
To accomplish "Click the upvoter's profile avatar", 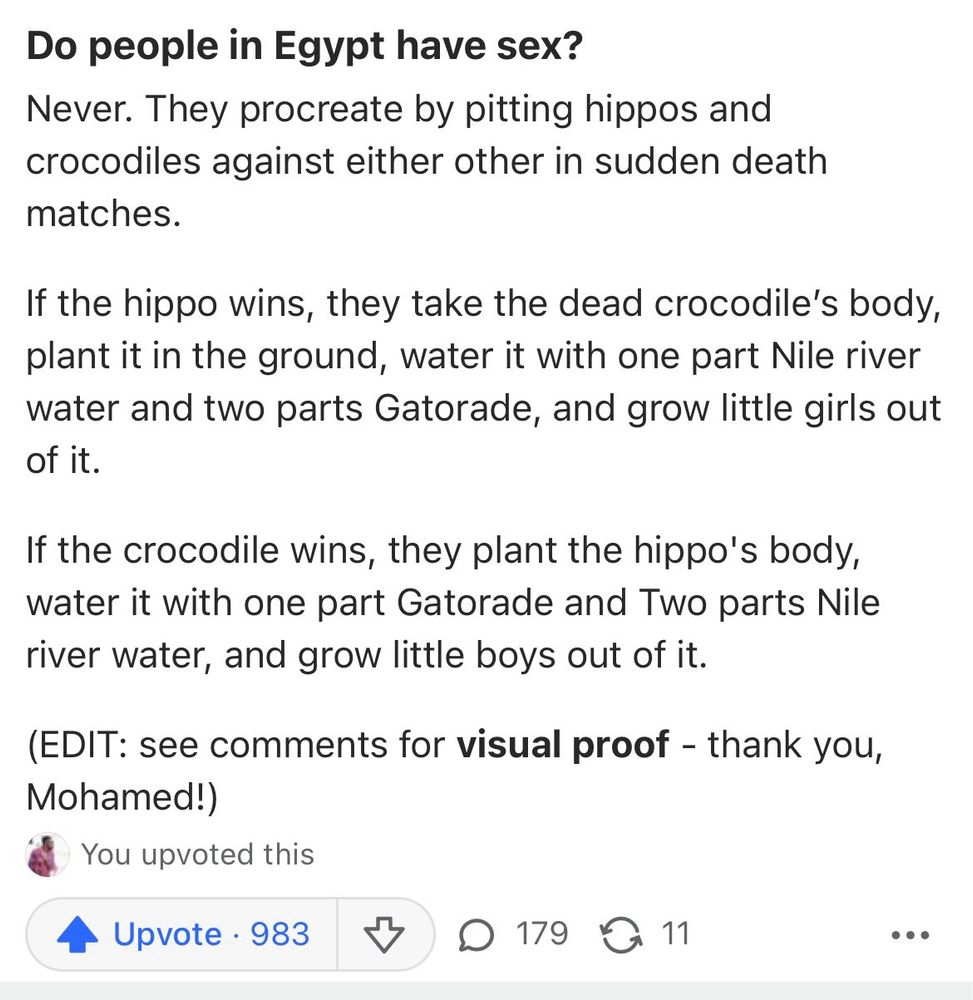I will (47, 855).
